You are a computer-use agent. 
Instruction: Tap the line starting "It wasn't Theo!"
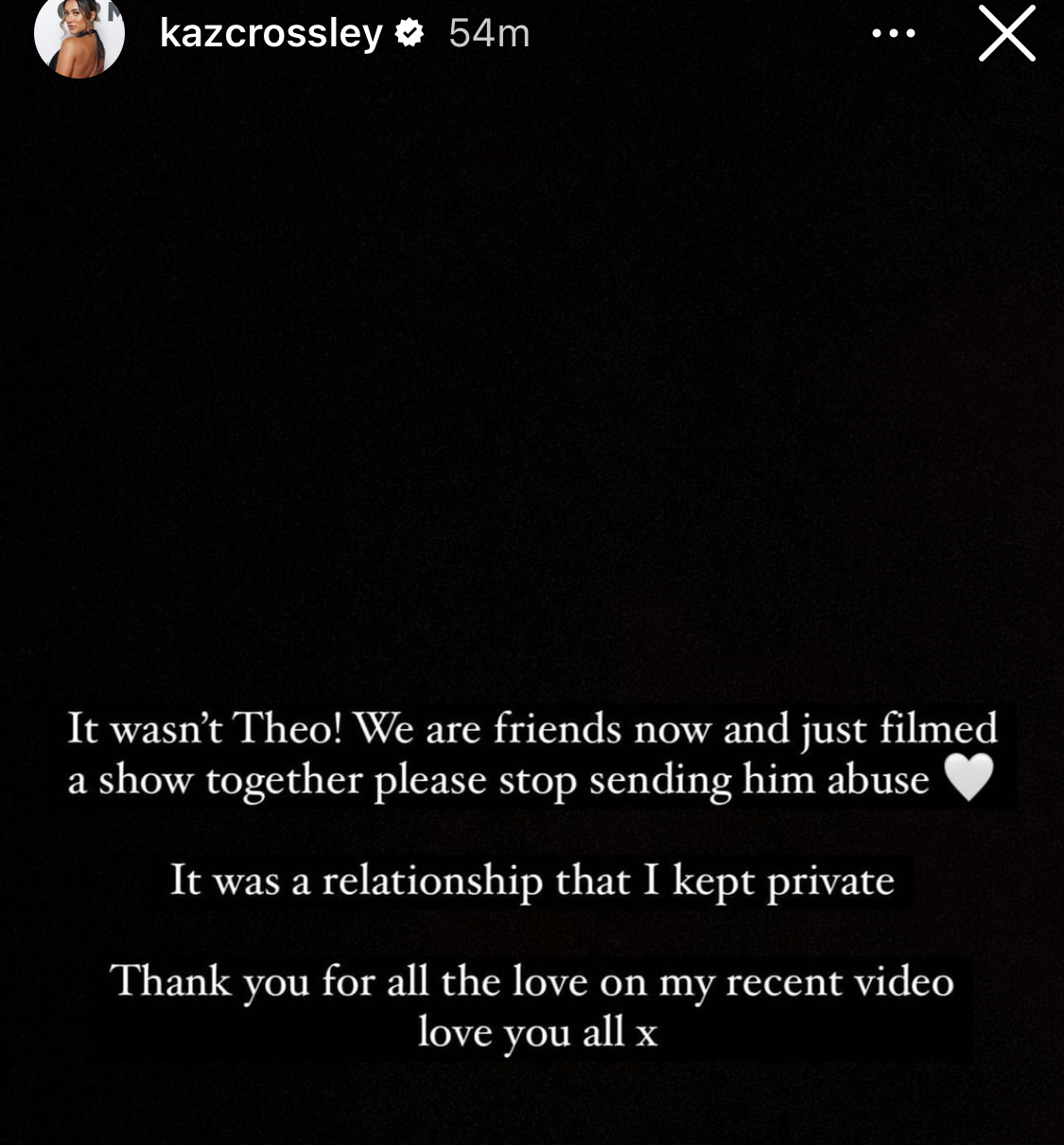tap(532, 729)
